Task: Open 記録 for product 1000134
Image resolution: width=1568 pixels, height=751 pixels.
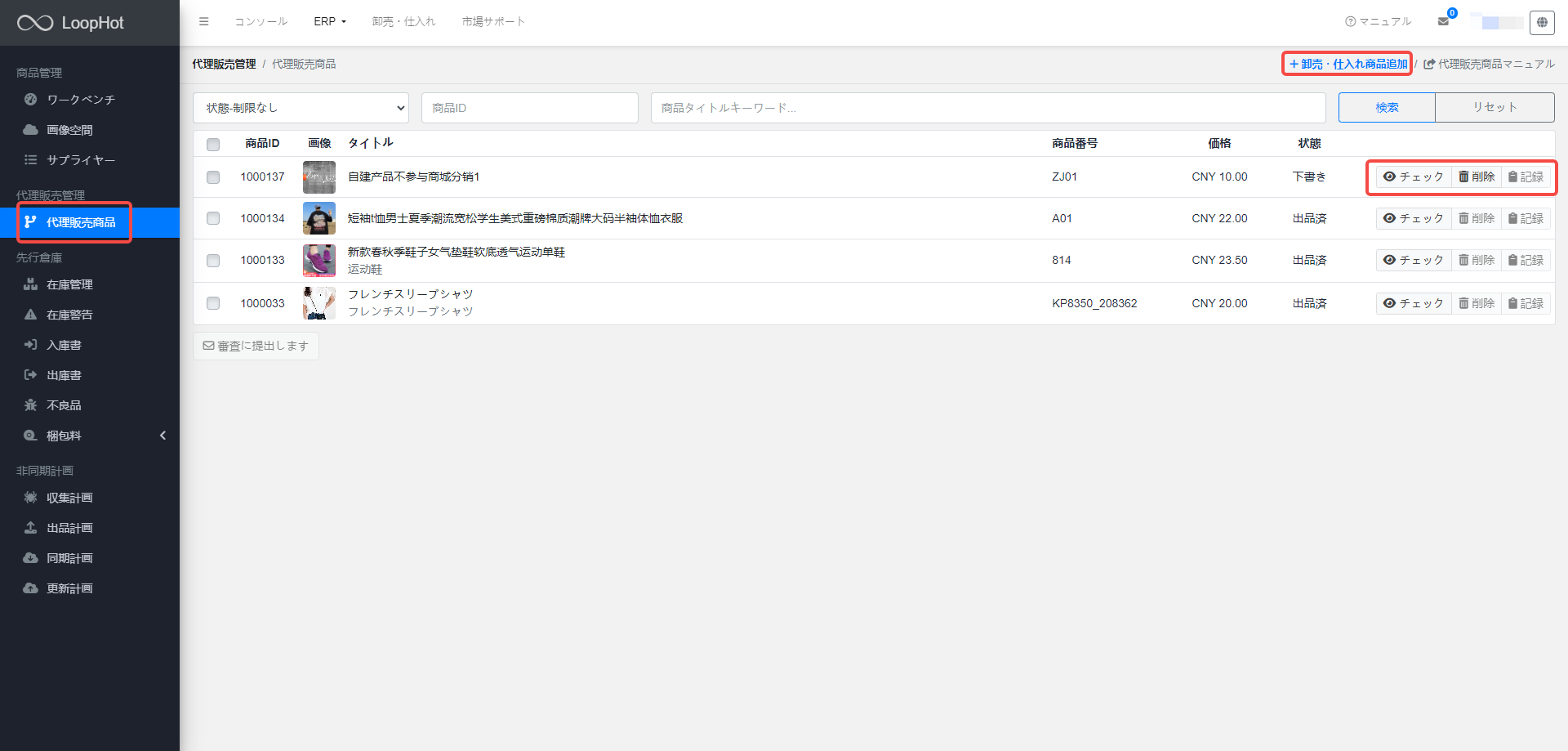Action: (x=1526, y=218)
